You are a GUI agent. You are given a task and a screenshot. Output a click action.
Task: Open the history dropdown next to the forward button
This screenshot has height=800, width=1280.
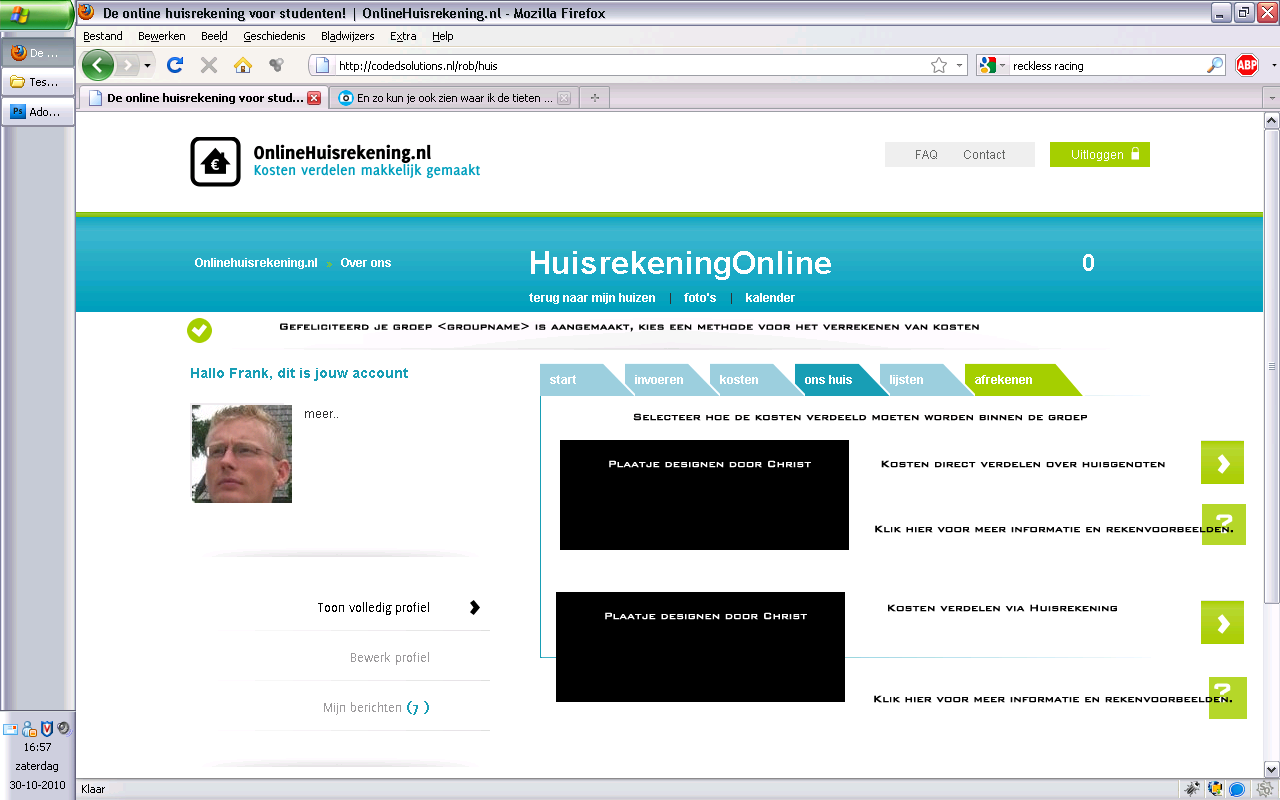point(148,65)
